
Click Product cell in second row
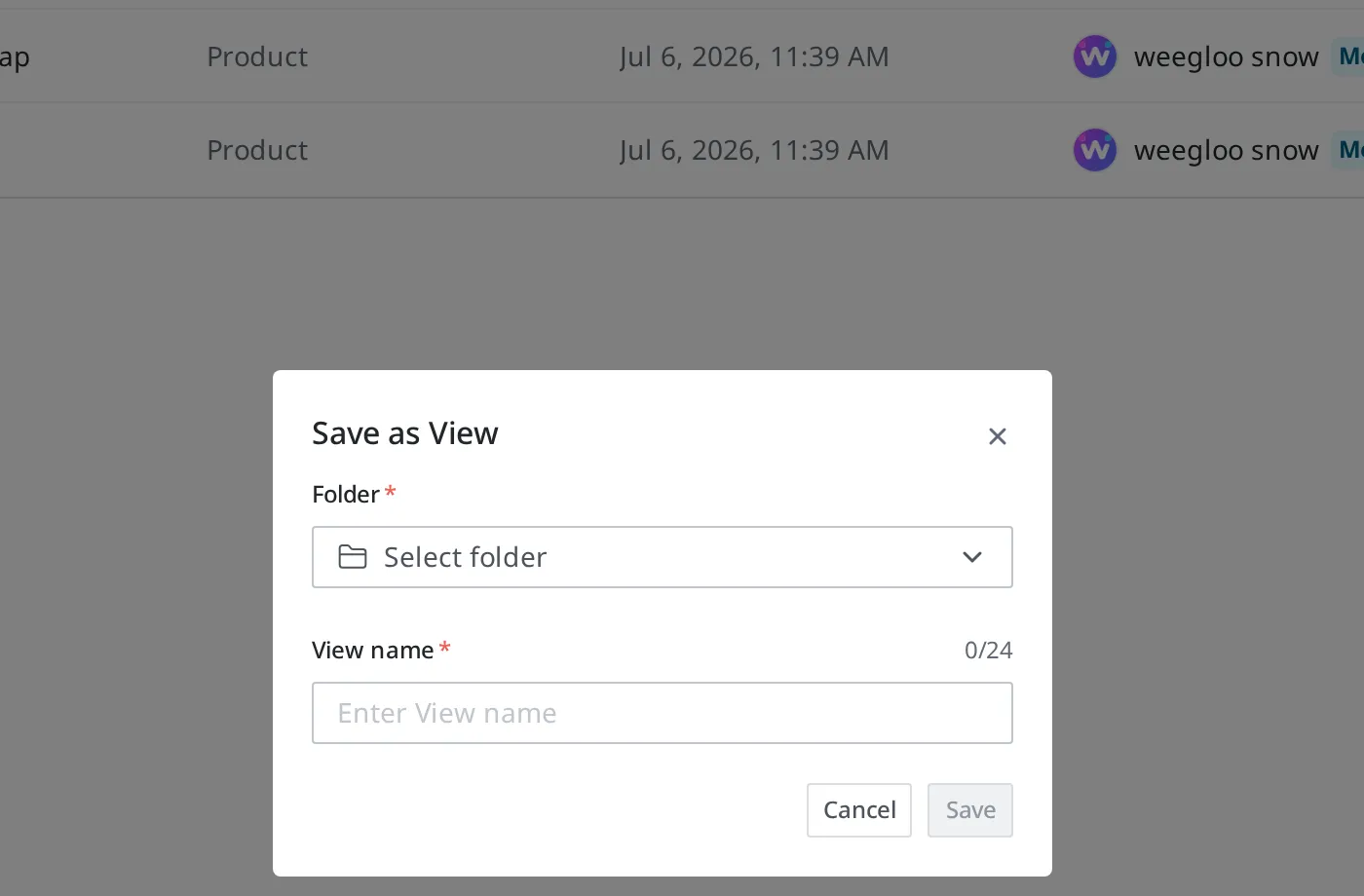pos(257,150)
